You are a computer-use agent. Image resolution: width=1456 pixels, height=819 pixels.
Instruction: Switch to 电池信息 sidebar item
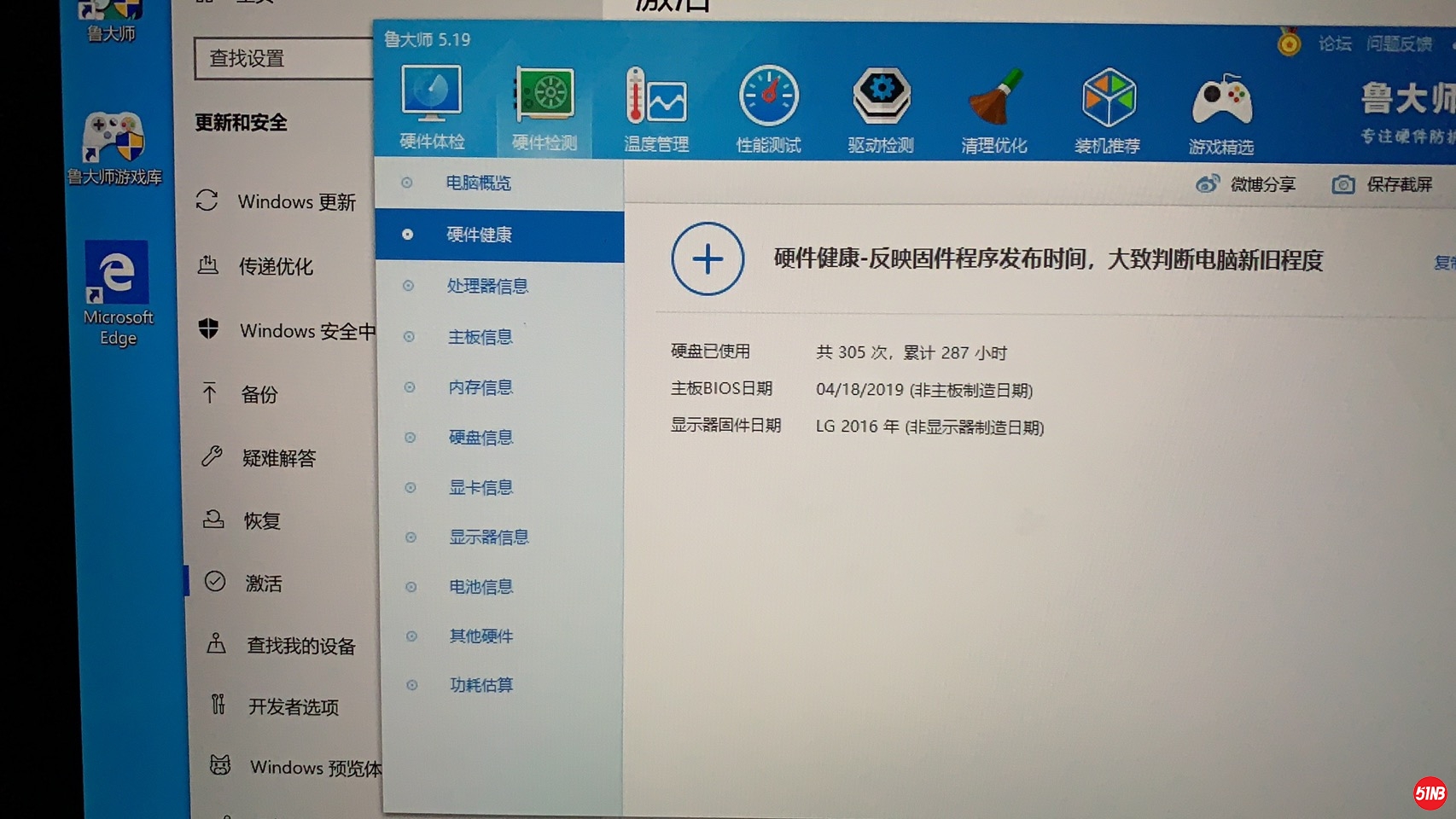[x=480, y=587]
